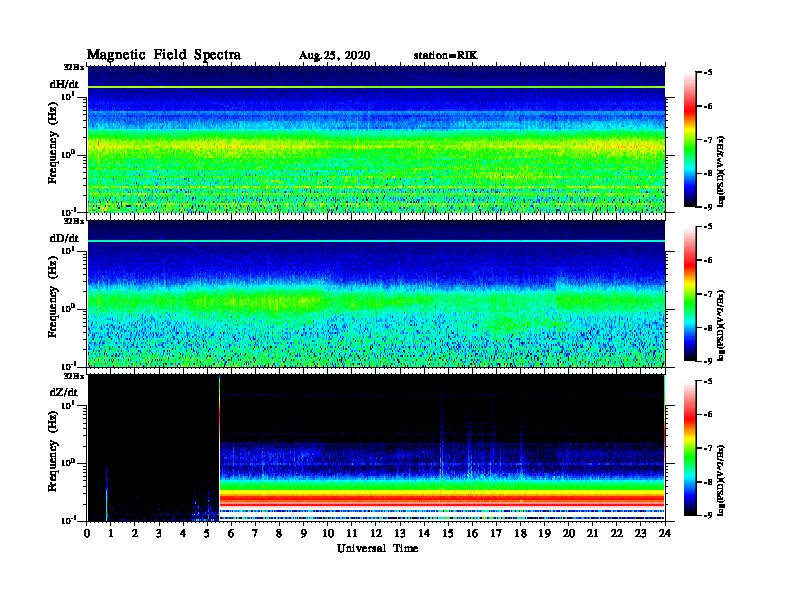Click the yellow horizontal line in dH/dt spectrogram
This screenshot has width=792, height=612.
[x=376, y=87]
